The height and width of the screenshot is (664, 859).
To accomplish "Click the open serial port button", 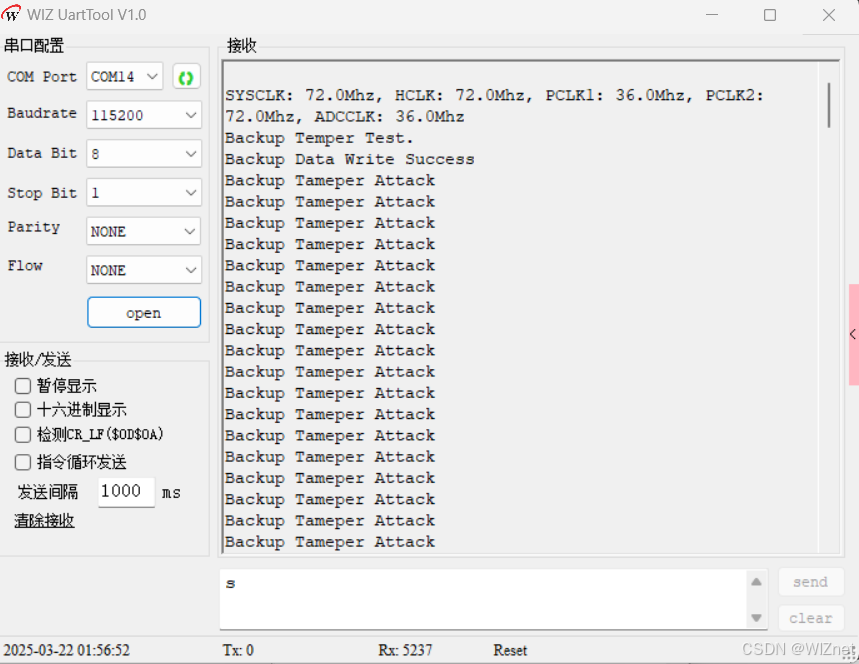I will tap(144, 313).
